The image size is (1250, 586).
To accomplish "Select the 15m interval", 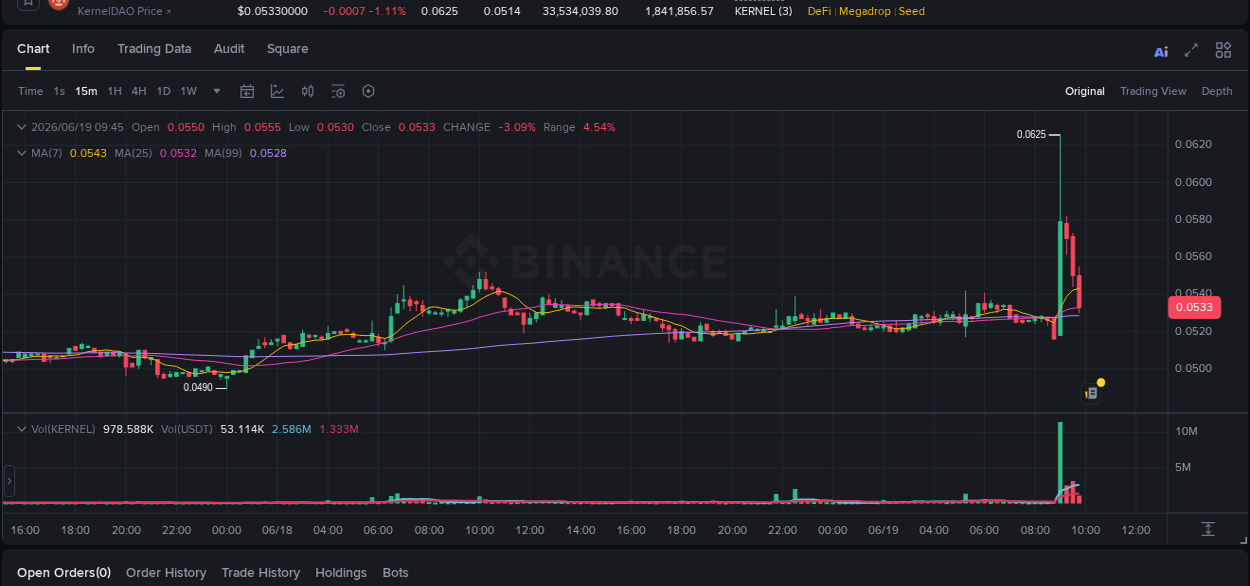I will point(86,91).
